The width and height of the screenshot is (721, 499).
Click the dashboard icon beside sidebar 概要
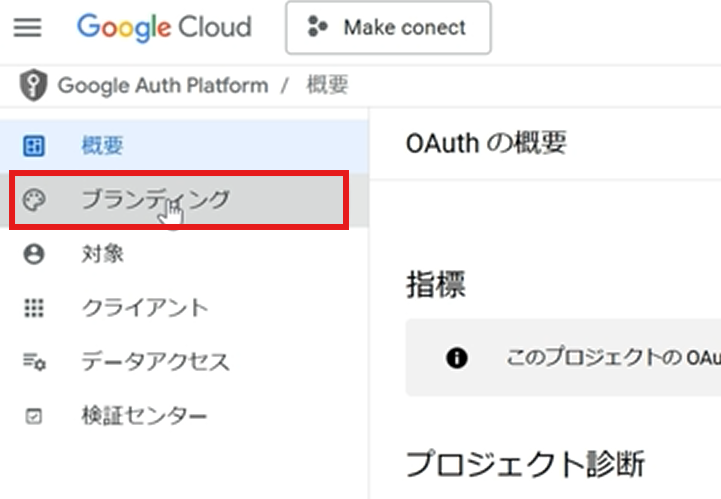tap(34, 146)
